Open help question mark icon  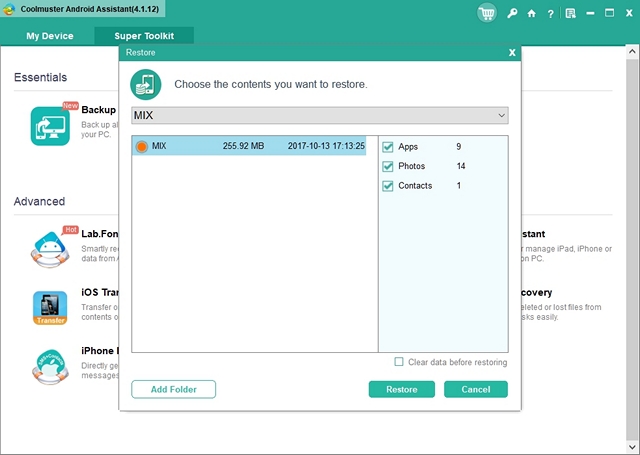coord(549,14)
